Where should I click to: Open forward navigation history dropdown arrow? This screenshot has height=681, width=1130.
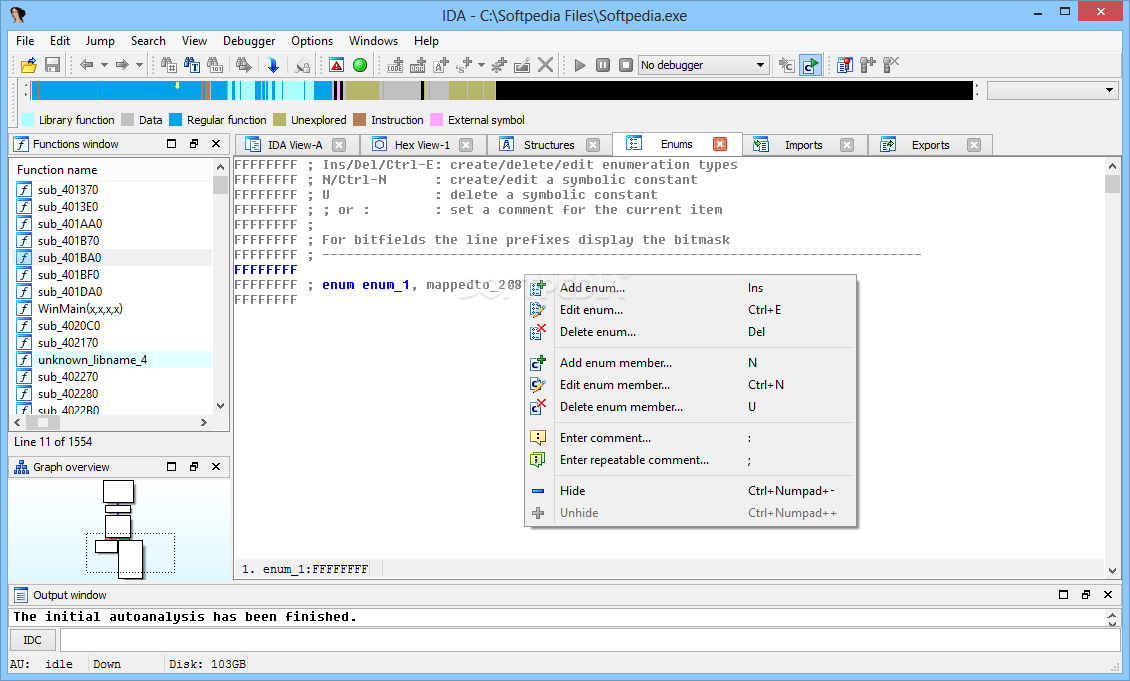pos(140,65)
